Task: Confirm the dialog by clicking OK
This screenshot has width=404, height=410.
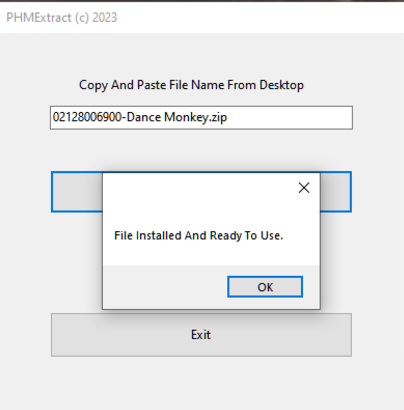Action: tap(265, 287)
